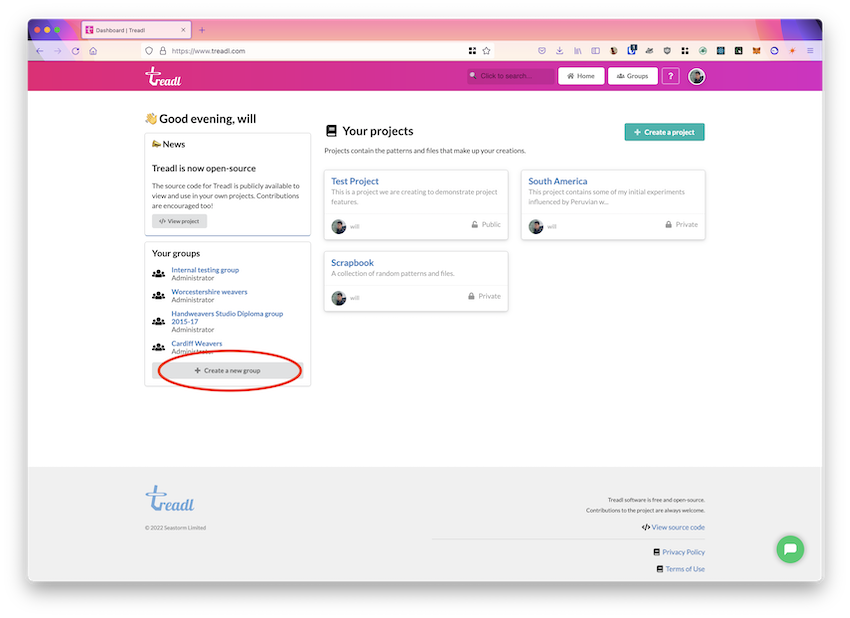
Task: Click the orange sun extension icon
Action: (792, 51)
